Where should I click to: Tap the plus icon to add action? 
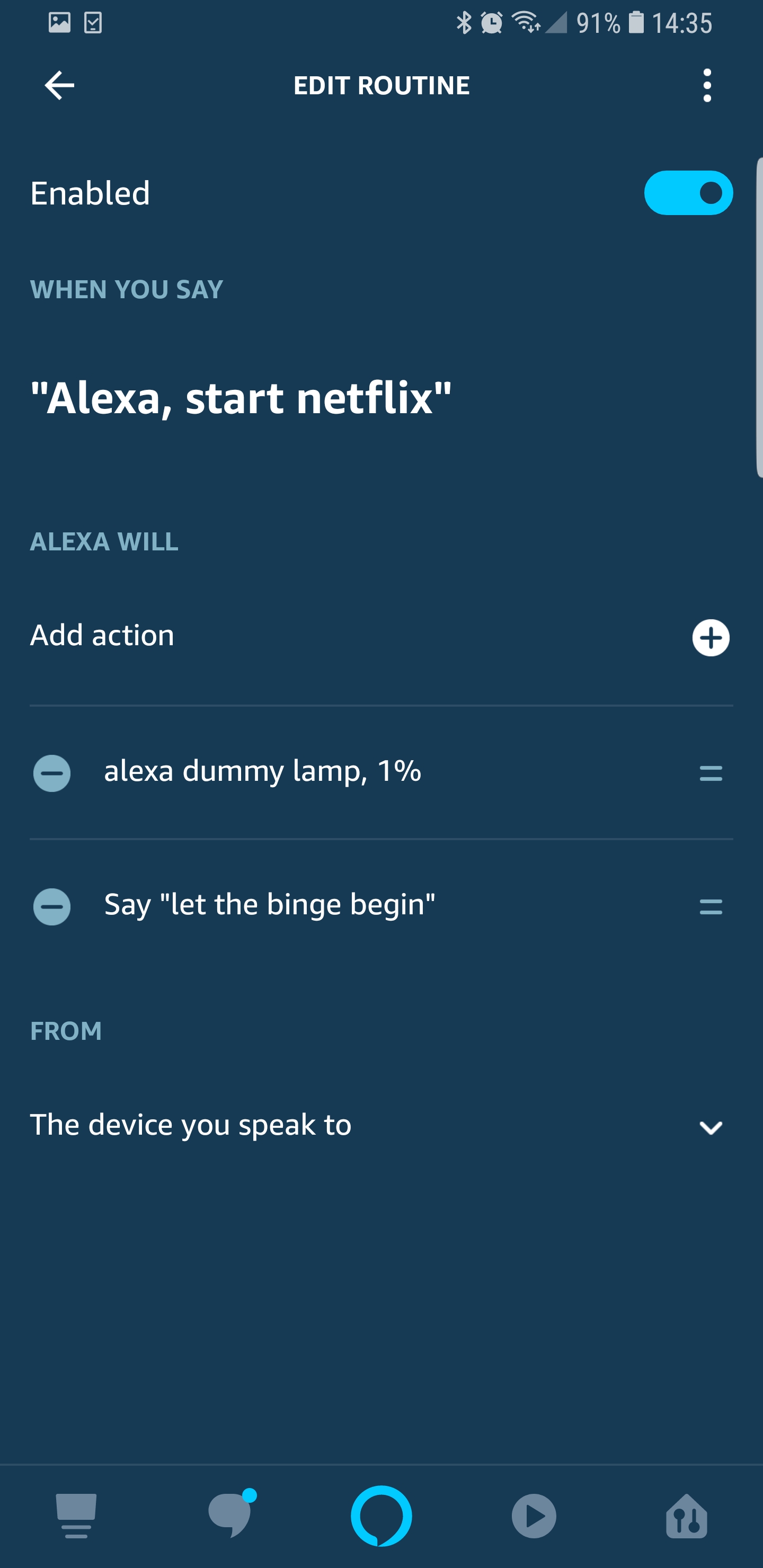tap(710, 637)
